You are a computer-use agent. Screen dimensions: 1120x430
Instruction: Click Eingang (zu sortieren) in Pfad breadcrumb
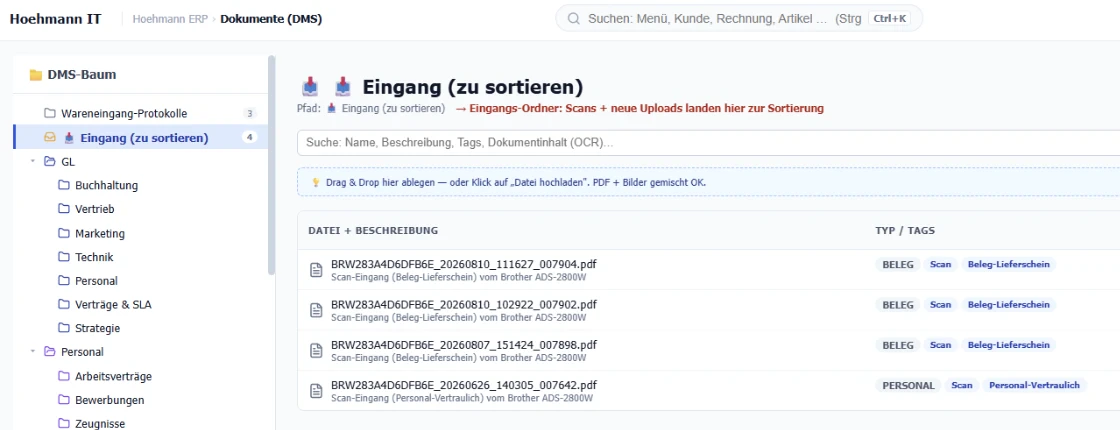[393, 109]
